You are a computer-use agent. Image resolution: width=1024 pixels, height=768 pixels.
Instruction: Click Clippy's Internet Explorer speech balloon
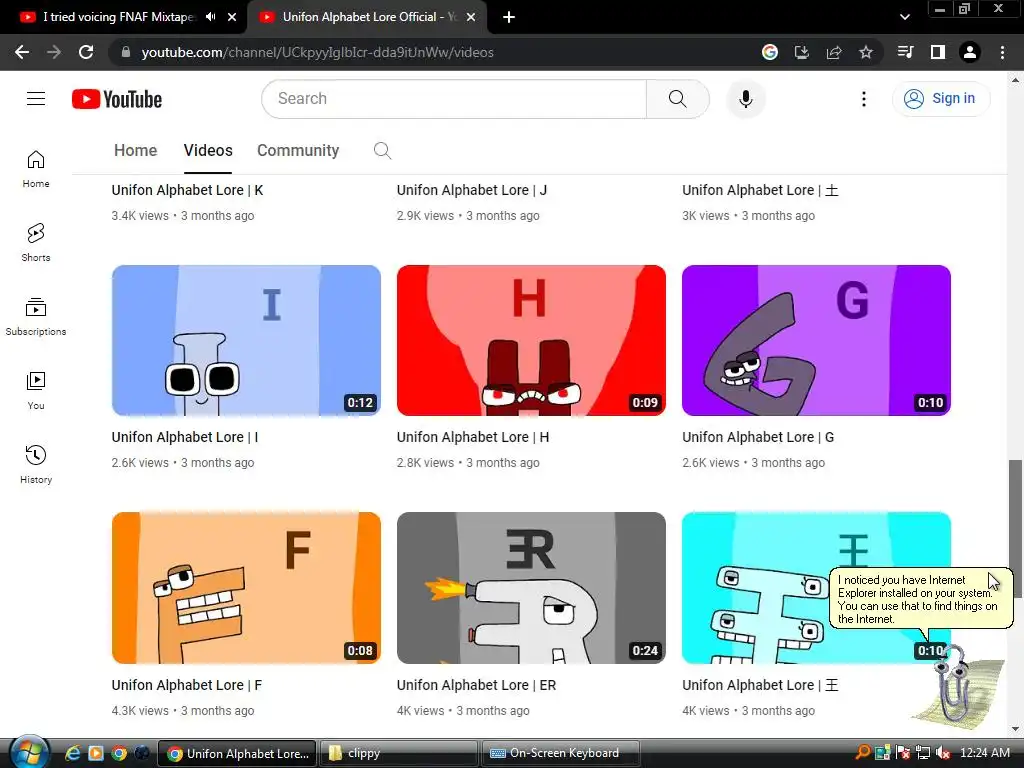point(921,599)
